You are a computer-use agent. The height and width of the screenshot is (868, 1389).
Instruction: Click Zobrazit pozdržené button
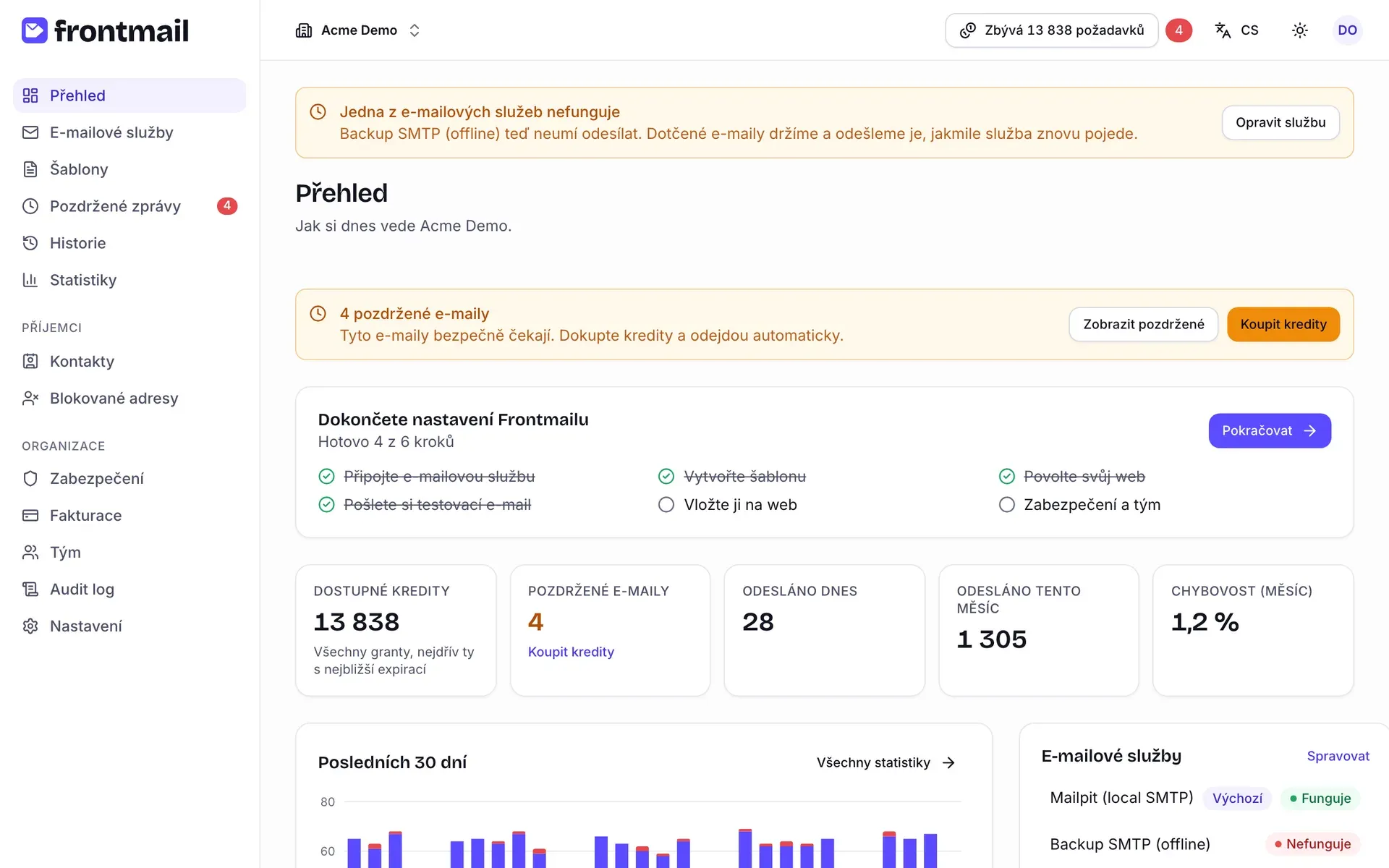click(1144, 324)
